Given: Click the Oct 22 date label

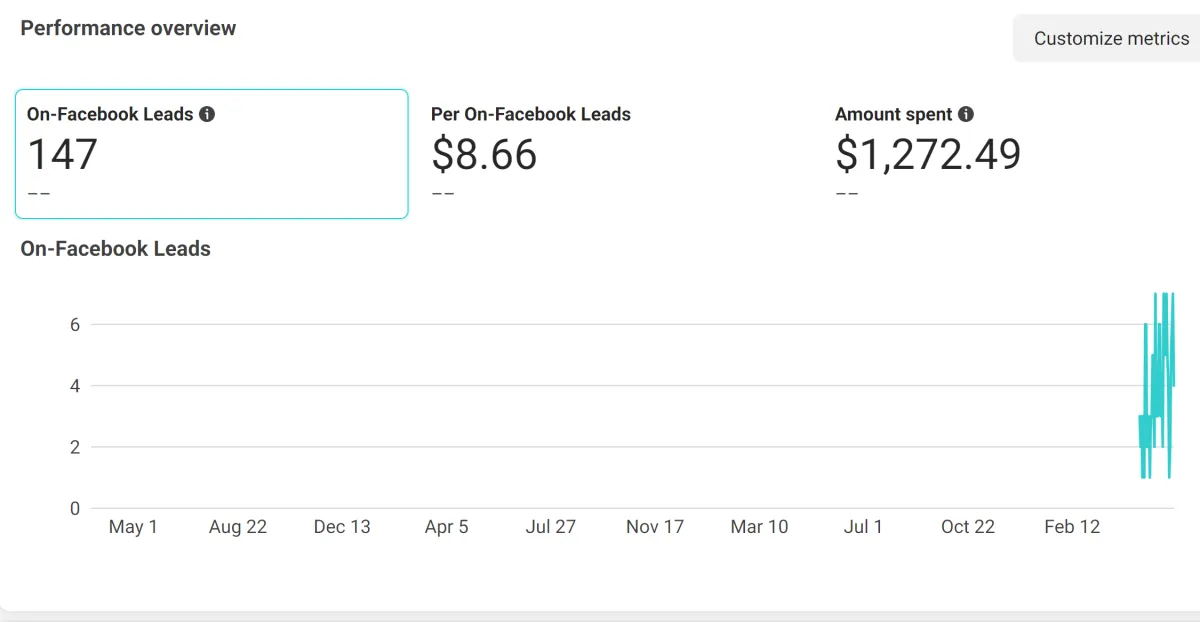Looking at the screenshot, I should click(968, 527).
